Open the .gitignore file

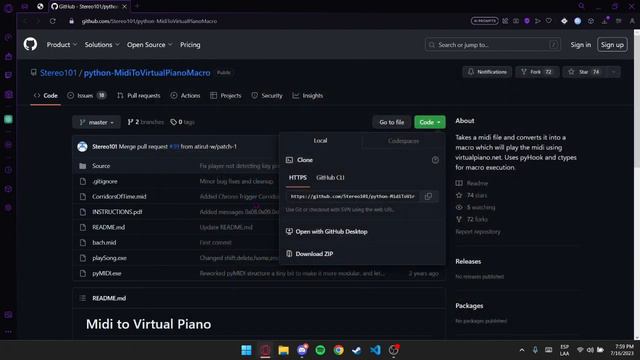coord(104,181)
